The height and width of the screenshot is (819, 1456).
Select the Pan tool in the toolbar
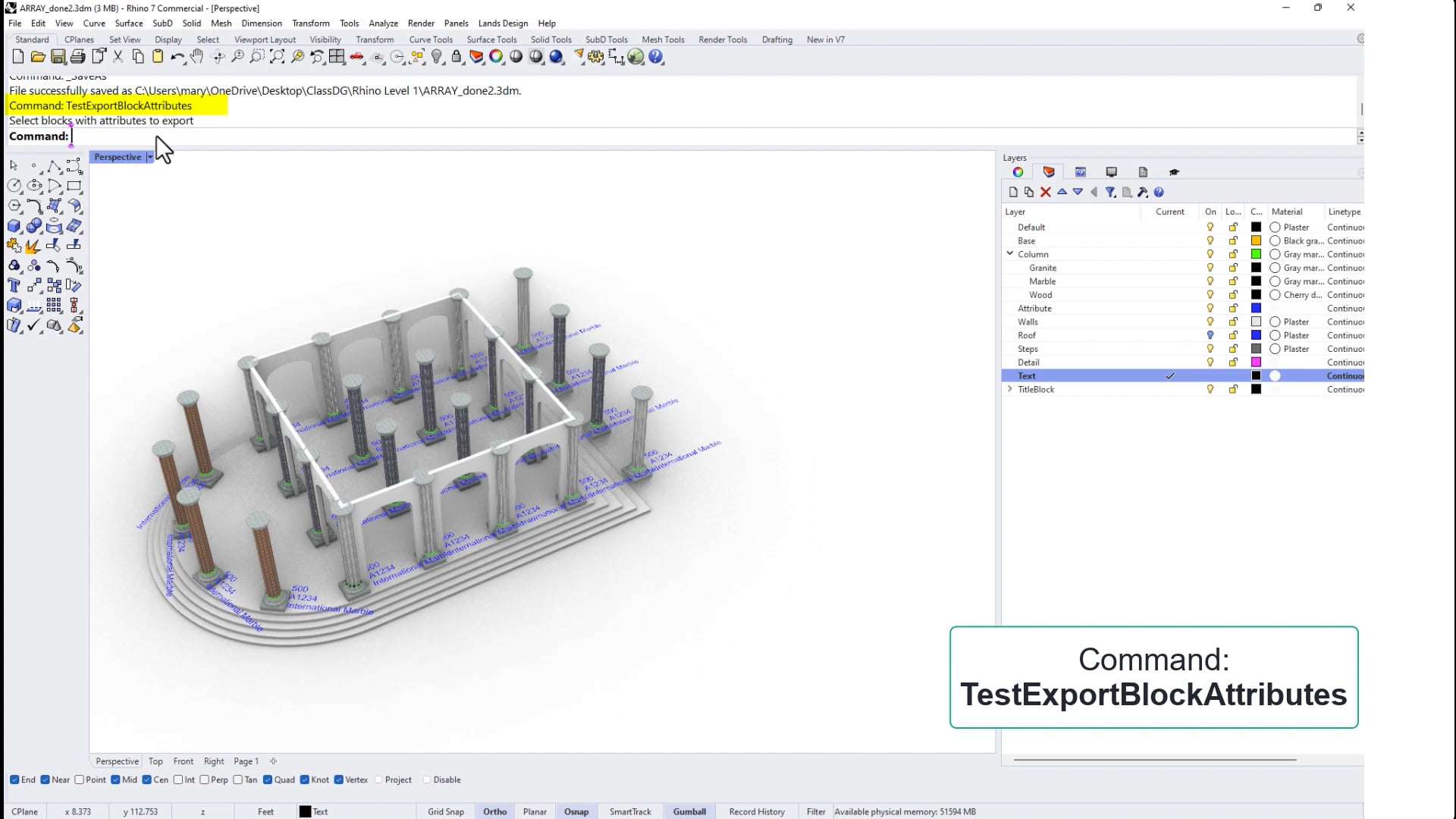click(196, 56)
